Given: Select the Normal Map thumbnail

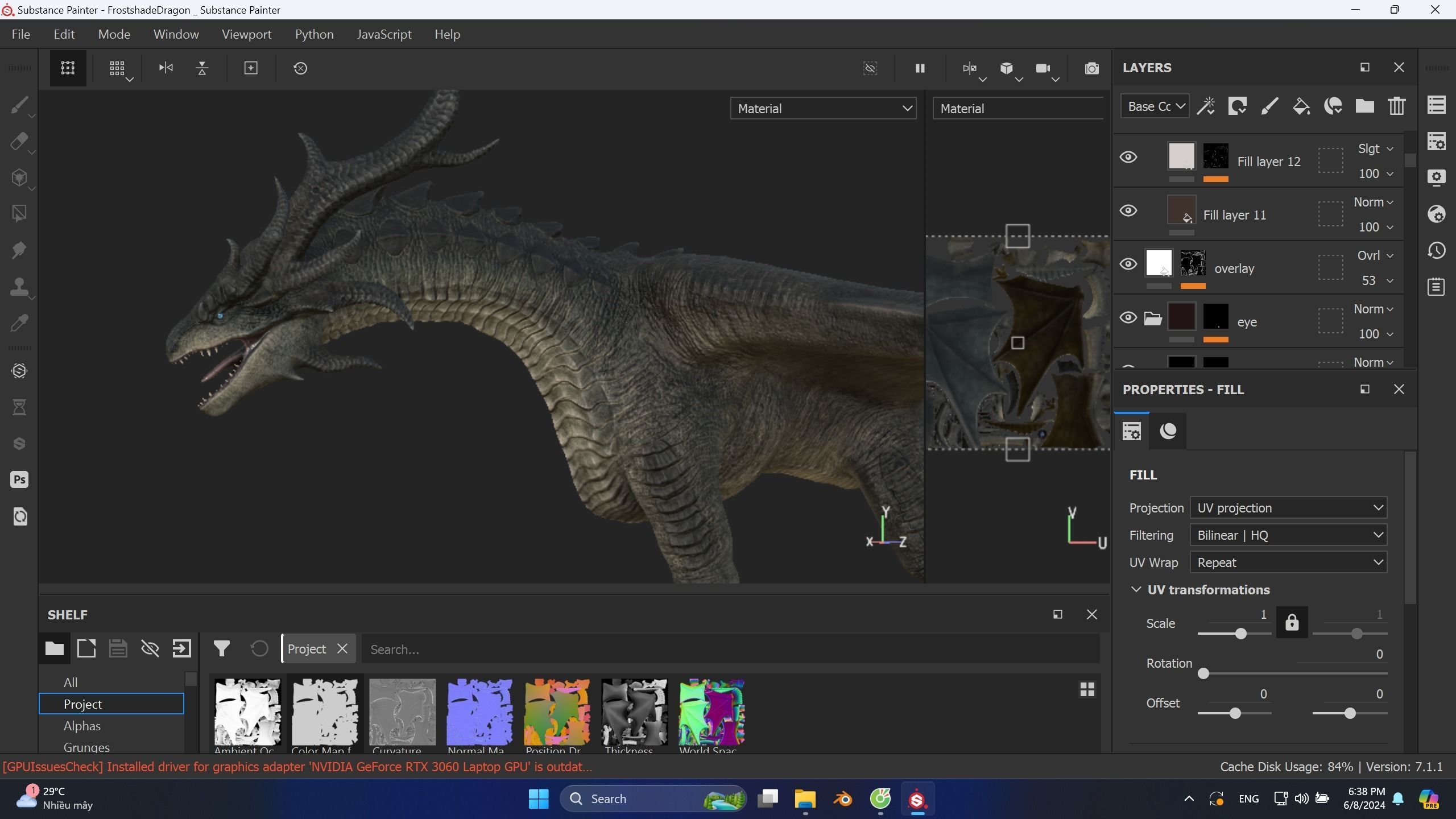Looking at the screenshot, I should (479, 712).
